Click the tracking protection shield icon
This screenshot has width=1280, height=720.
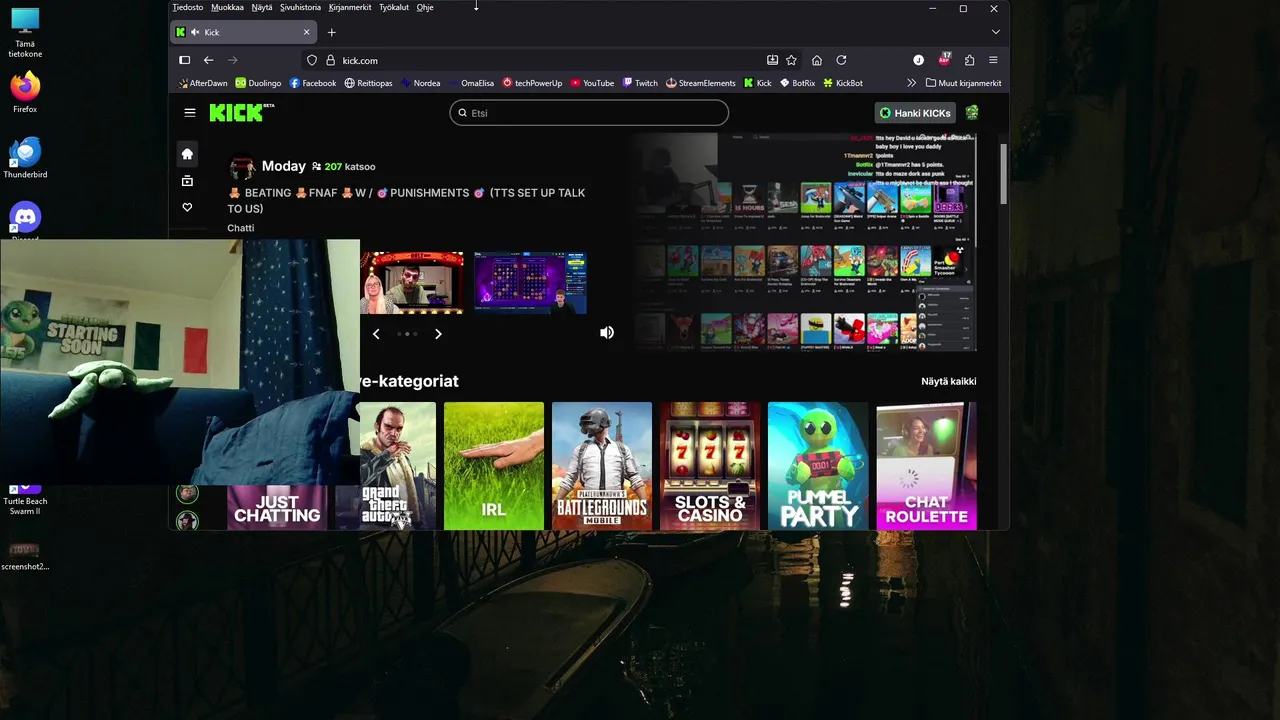click(x=312, y=60)
